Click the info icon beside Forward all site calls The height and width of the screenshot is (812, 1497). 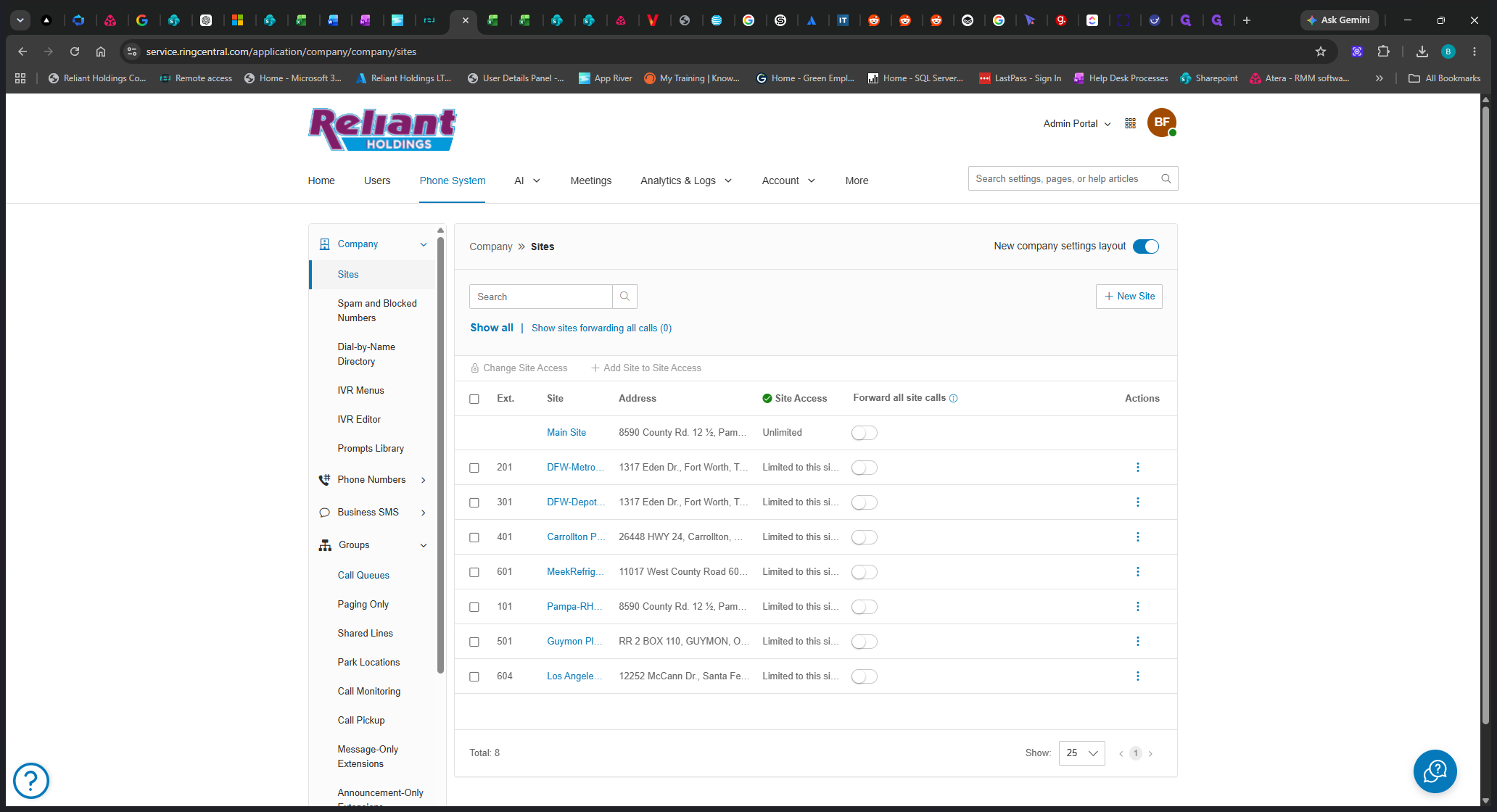click(x=954, y=399)
